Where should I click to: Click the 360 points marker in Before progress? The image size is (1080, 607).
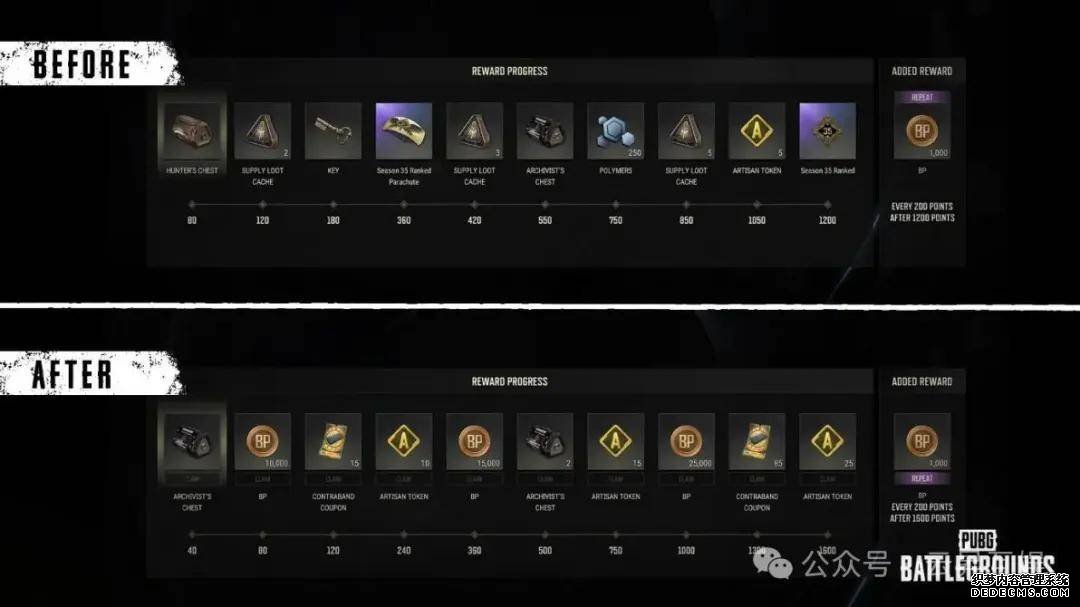point(404,205)
